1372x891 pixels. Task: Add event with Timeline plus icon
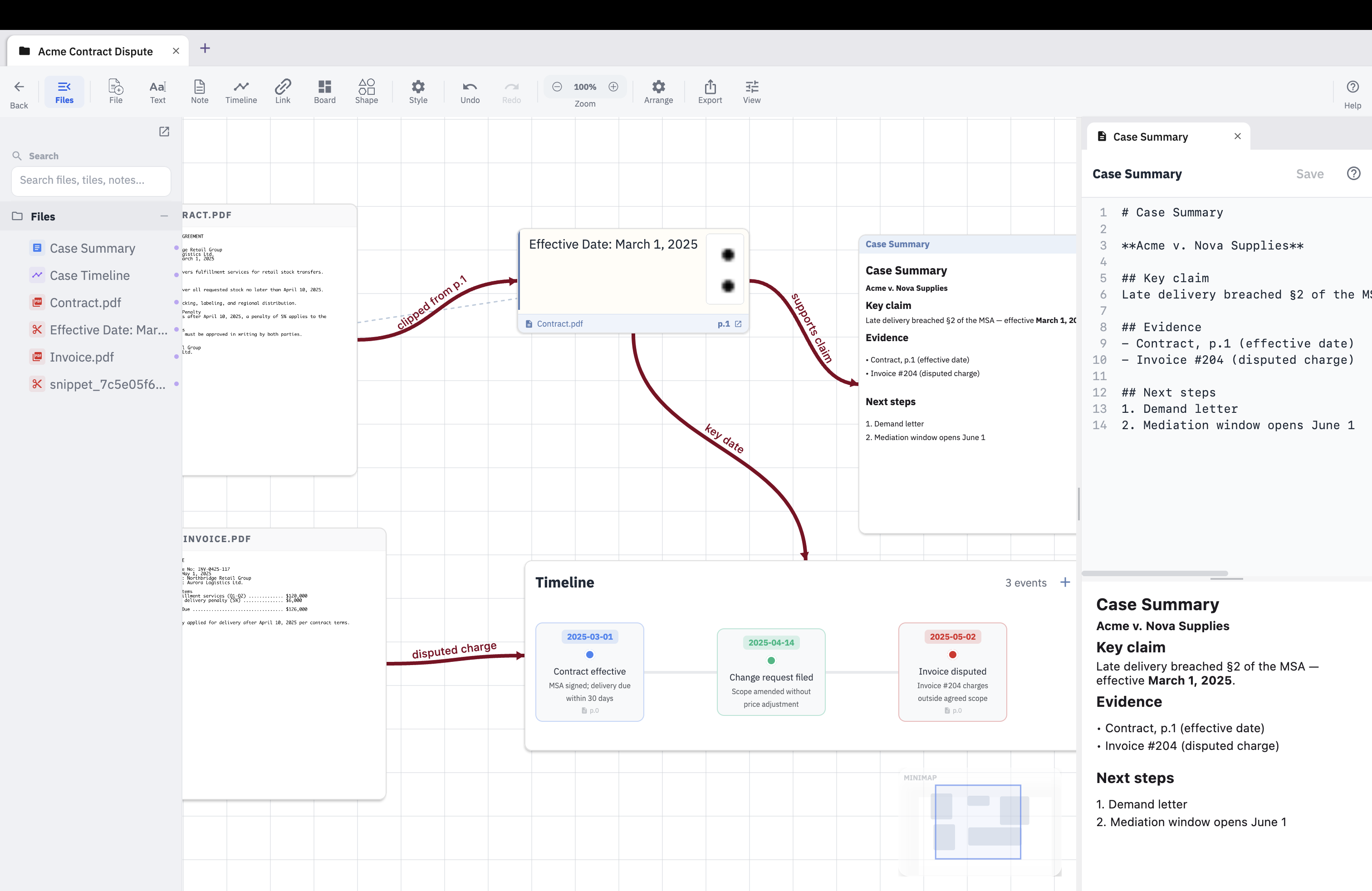(1065, 582)
